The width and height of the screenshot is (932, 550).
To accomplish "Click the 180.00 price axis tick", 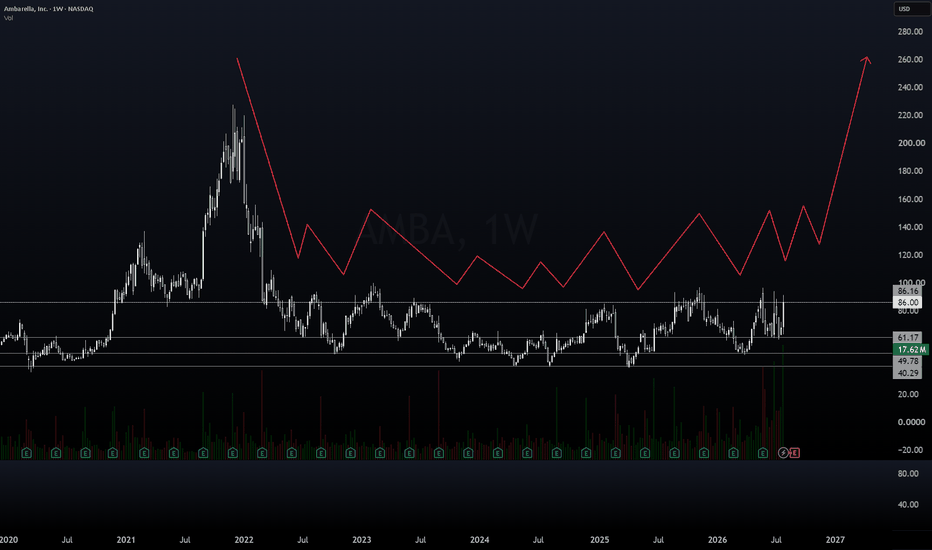I will (x=910, y=171).
